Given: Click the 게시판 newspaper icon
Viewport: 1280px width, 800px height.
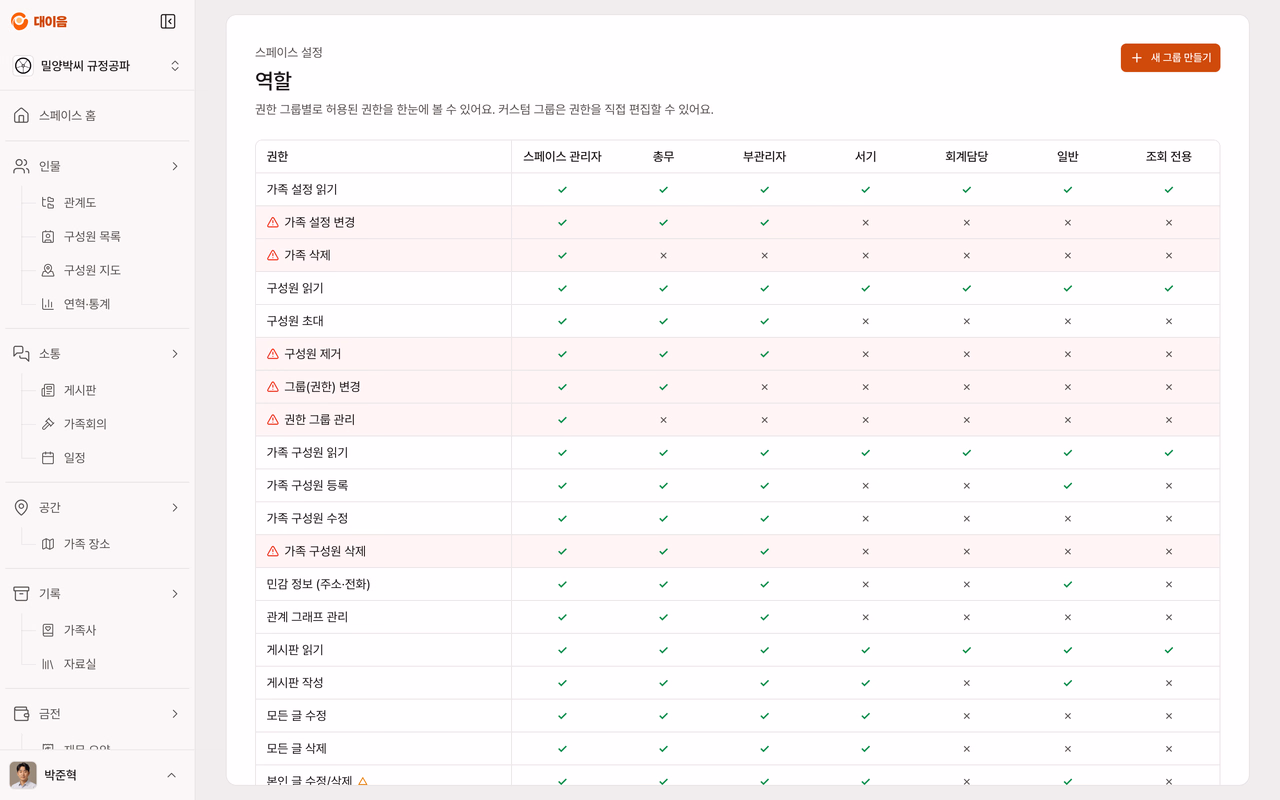Looking at the screenshot, I should pos(47,390).
